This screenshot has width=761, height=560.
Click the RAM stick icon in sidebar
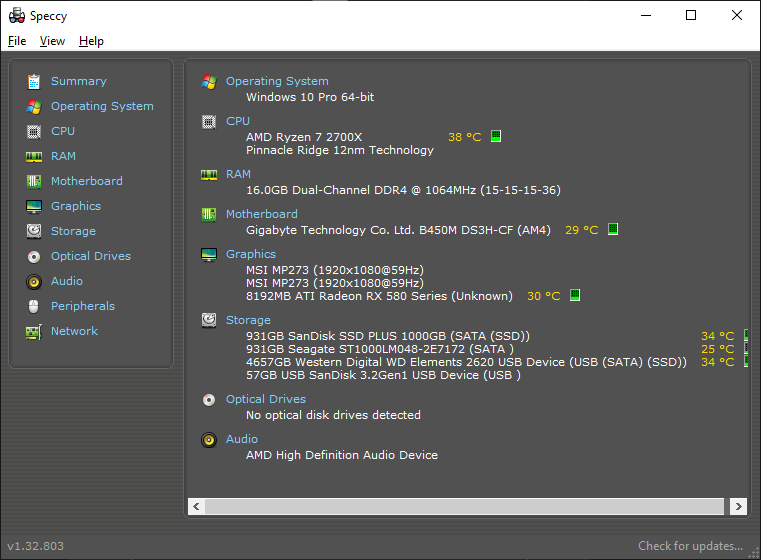(x=33, y=156)
